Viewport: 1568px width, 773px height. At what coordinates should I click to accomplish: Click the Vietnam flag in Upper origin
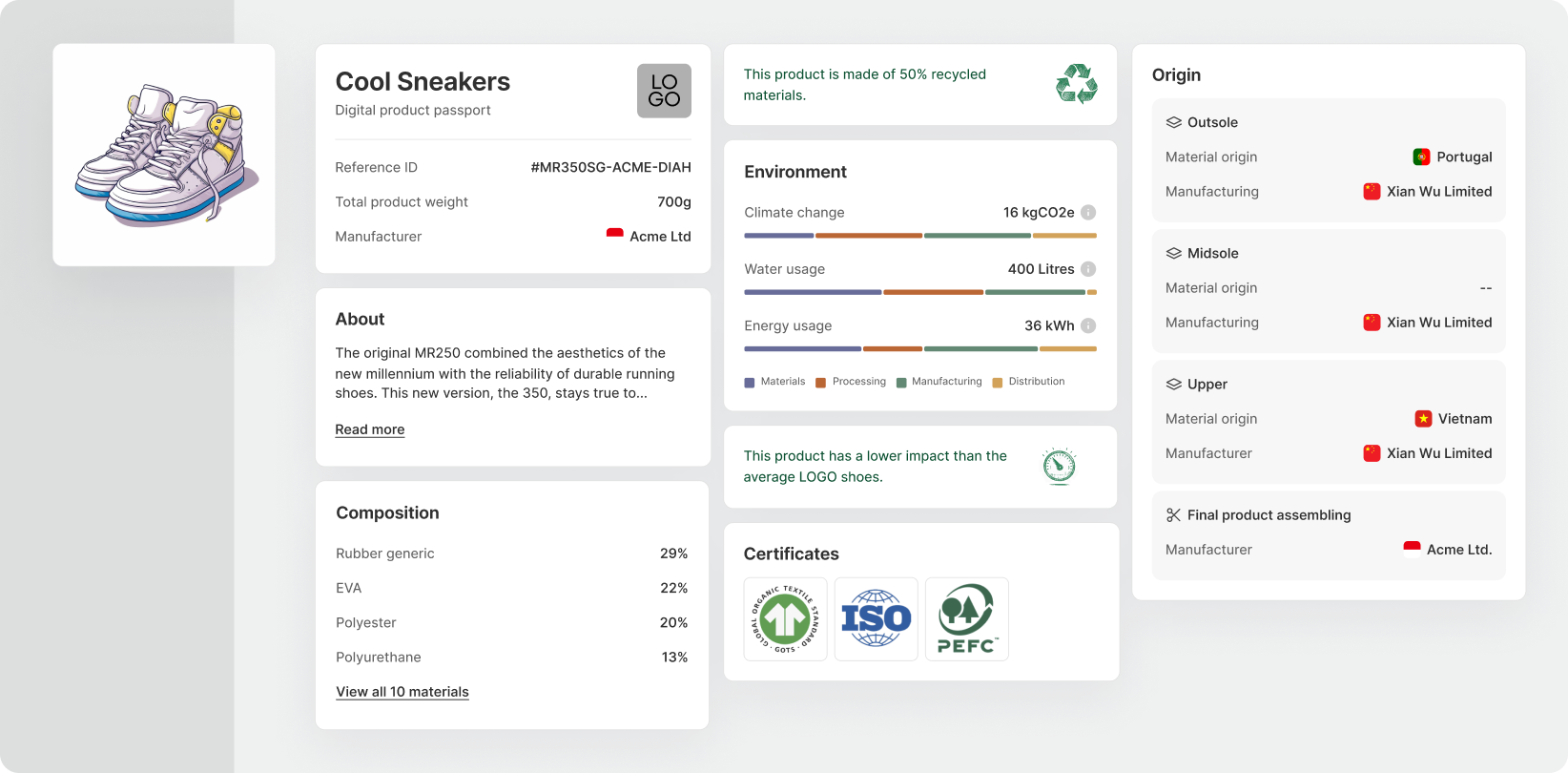coord(1423,419)
